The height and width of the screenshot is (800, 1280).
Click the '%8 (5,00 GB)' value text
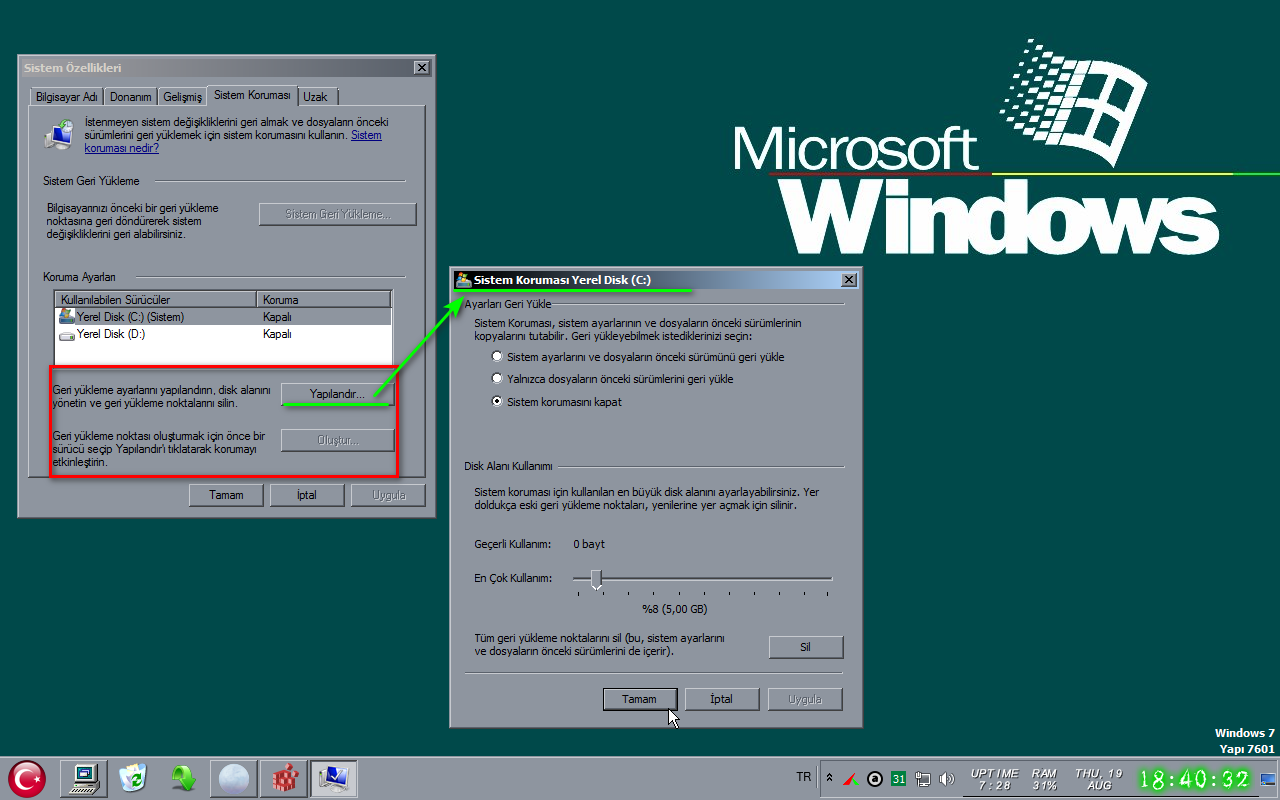[675, 609]
